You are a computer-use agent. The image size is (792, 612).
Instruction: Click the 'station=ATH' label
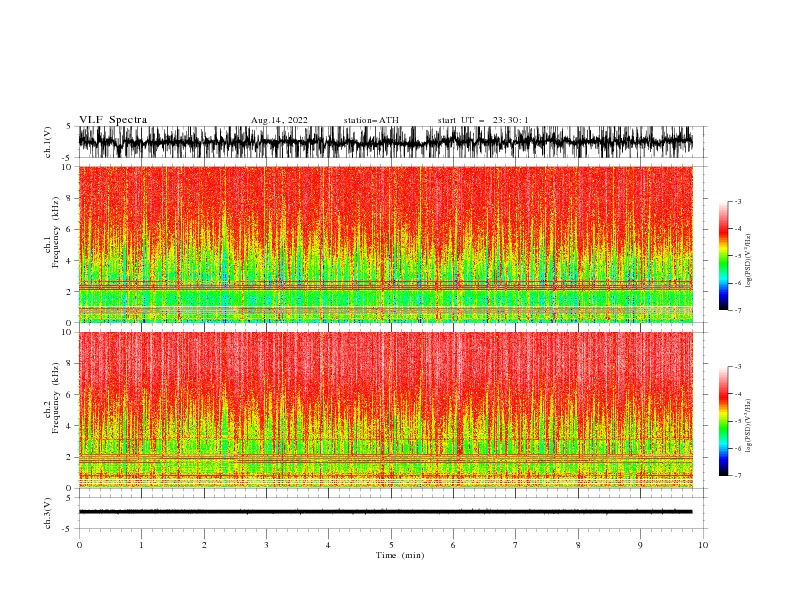371,120
